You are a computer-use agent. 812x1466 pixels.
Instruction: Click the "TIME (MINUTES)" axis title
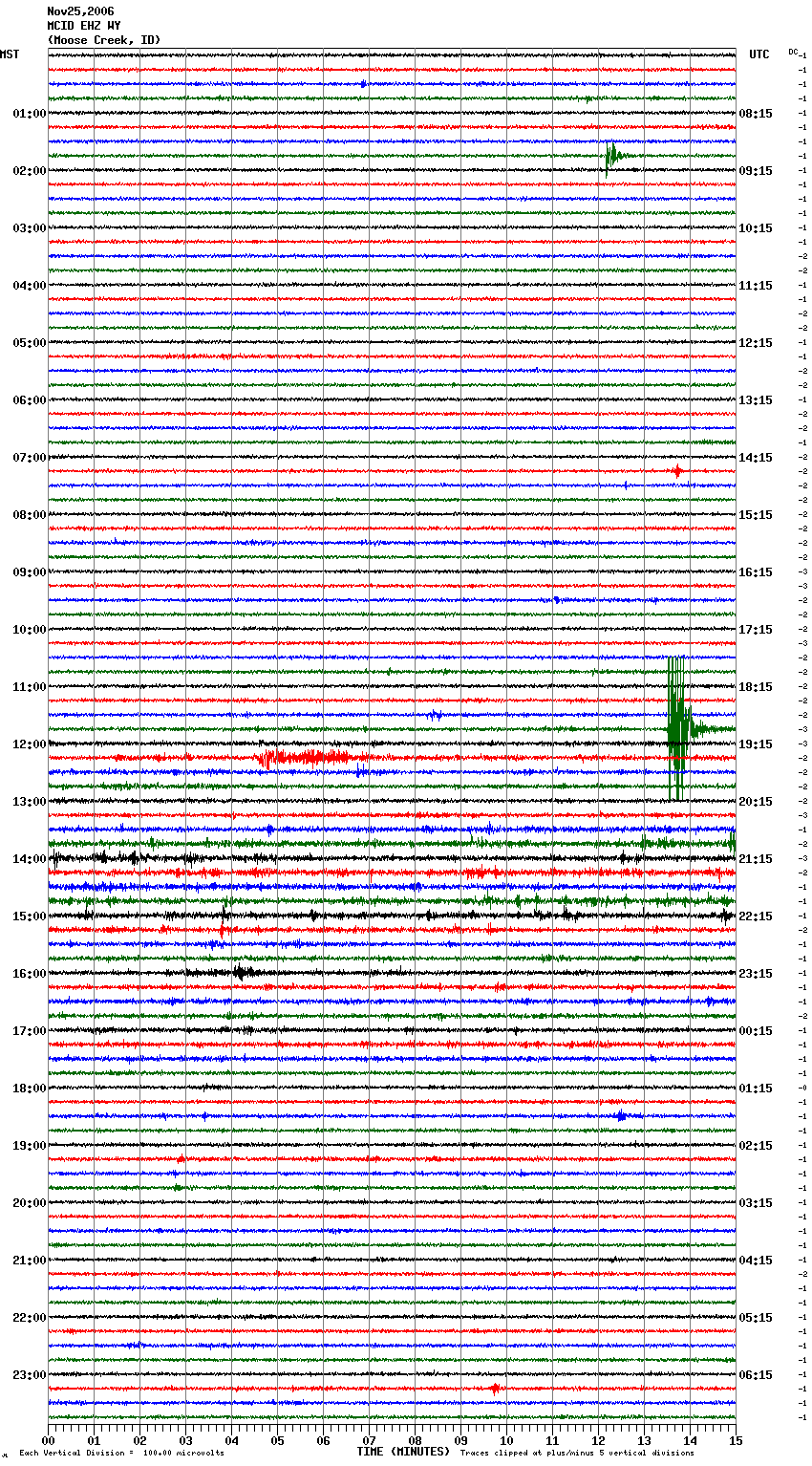403,1452
